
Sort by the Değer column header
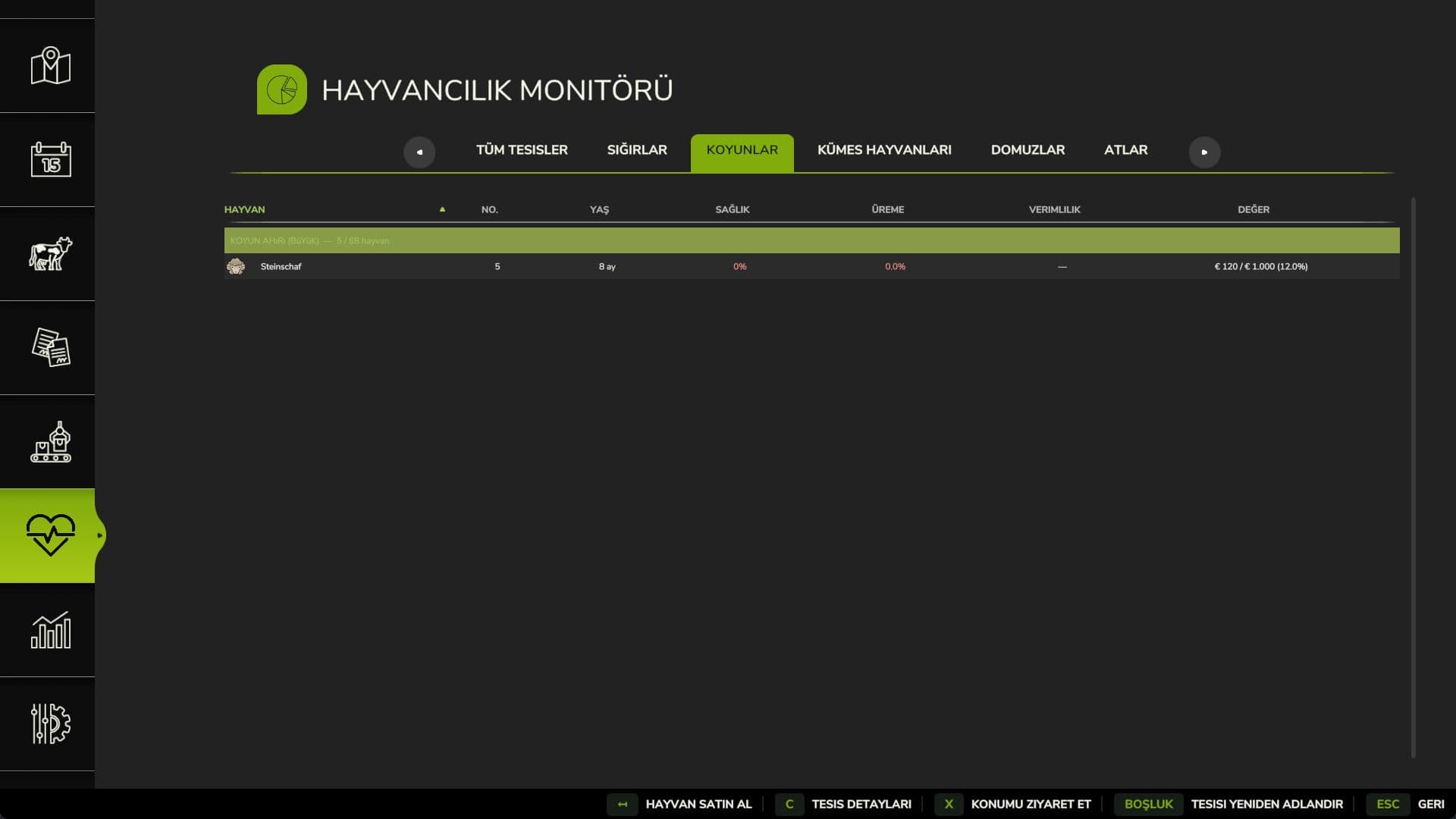(x=1253, y=209)
